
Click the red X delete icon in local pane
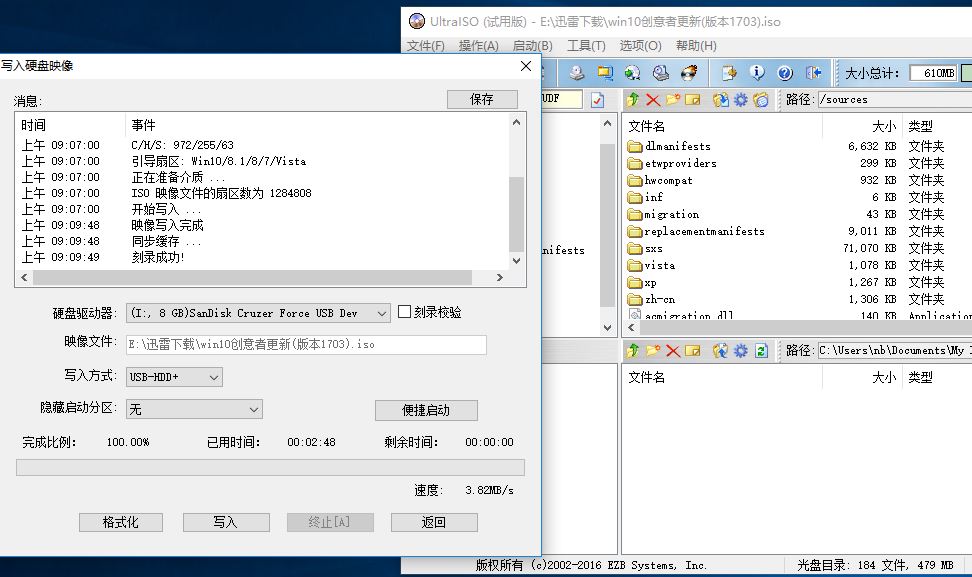pyautogui.click(x=673, y=351)
